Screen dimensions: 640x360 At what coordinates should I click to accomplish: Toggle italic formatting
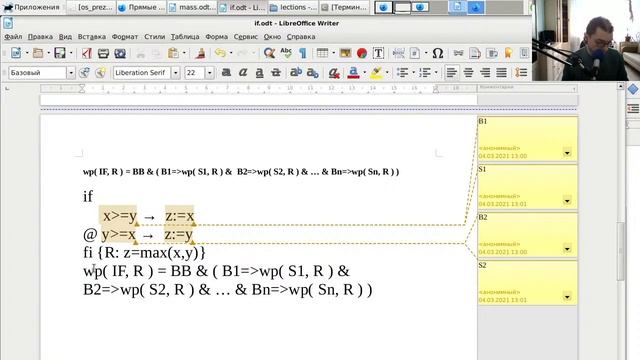point(243,73)
